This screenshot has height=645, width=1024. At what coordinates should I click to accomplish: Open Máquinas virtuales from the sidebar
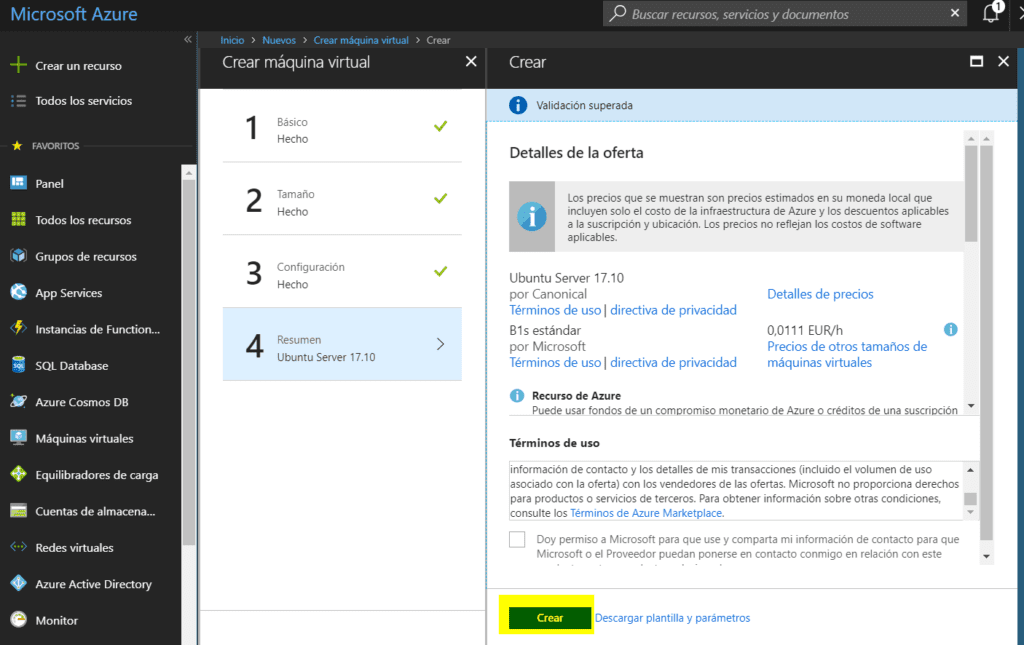pos(86,438)
